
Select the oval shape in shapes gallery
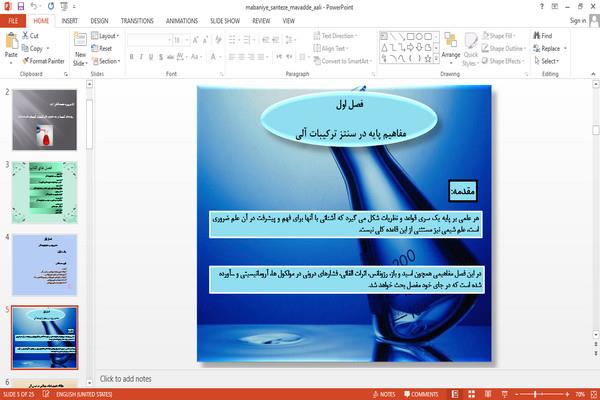coord(419,36)
